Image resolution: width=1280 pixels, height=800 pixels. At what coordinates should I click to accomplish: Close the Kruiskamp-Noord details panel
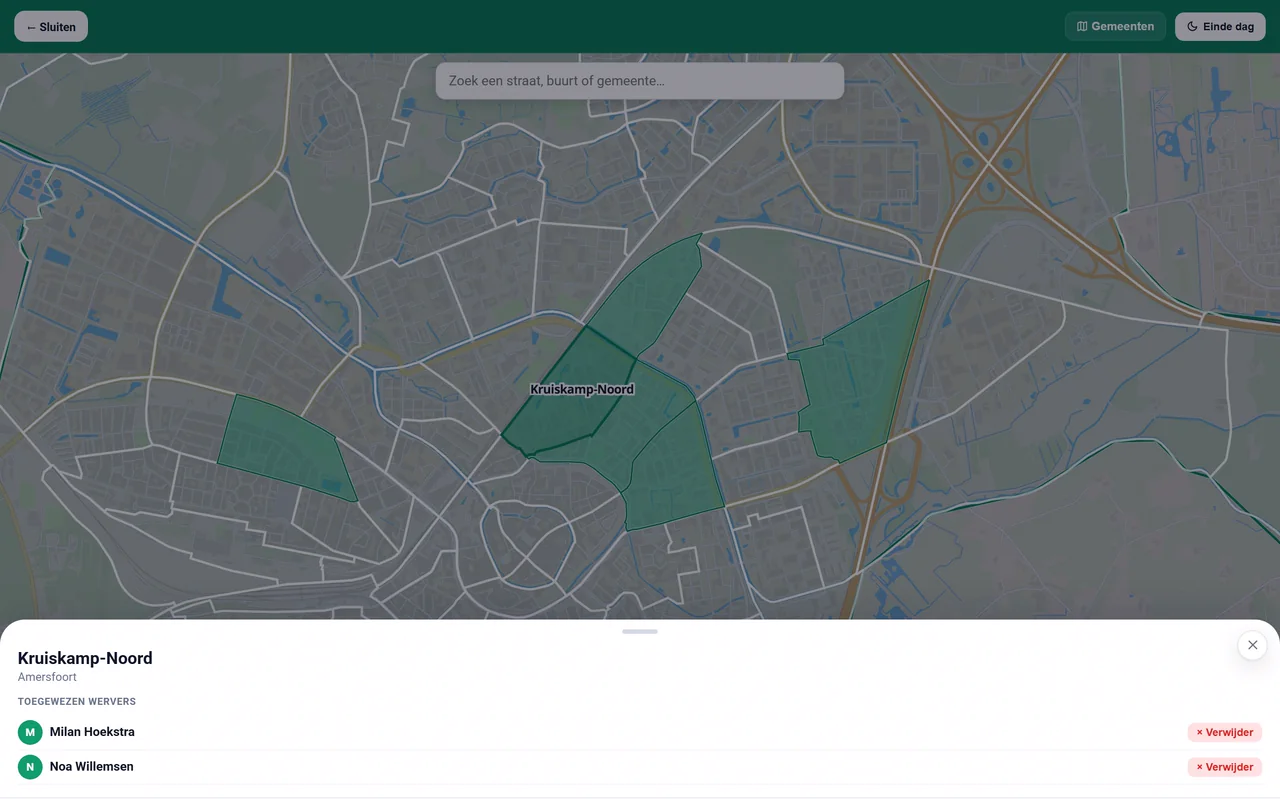click(1252, 645)
